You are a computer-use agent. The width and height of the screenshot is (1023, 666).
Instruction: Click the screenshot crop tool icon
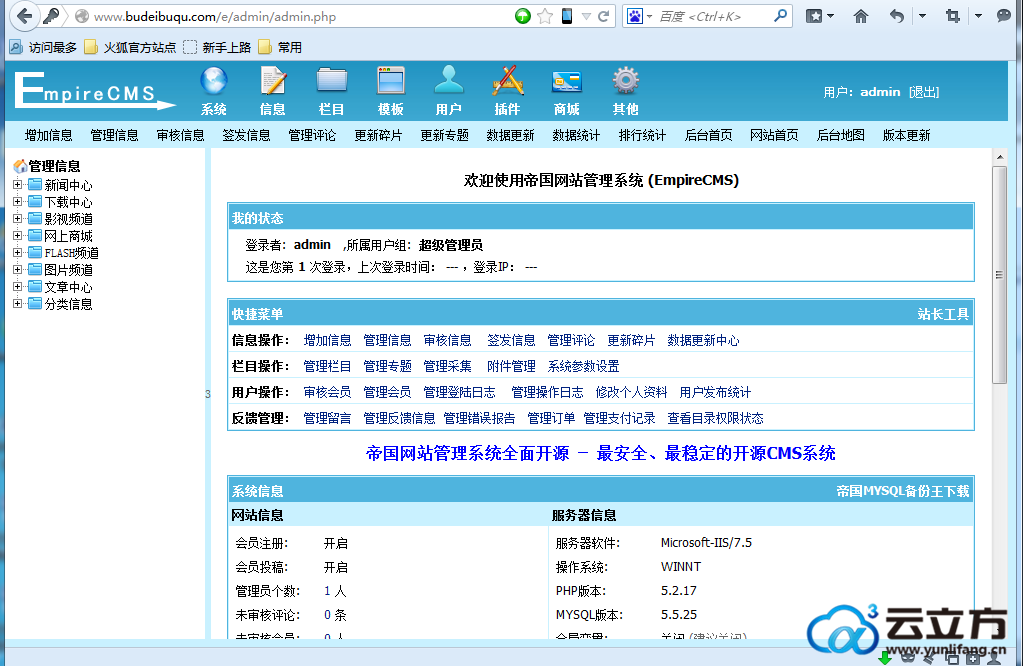(953, 16)
